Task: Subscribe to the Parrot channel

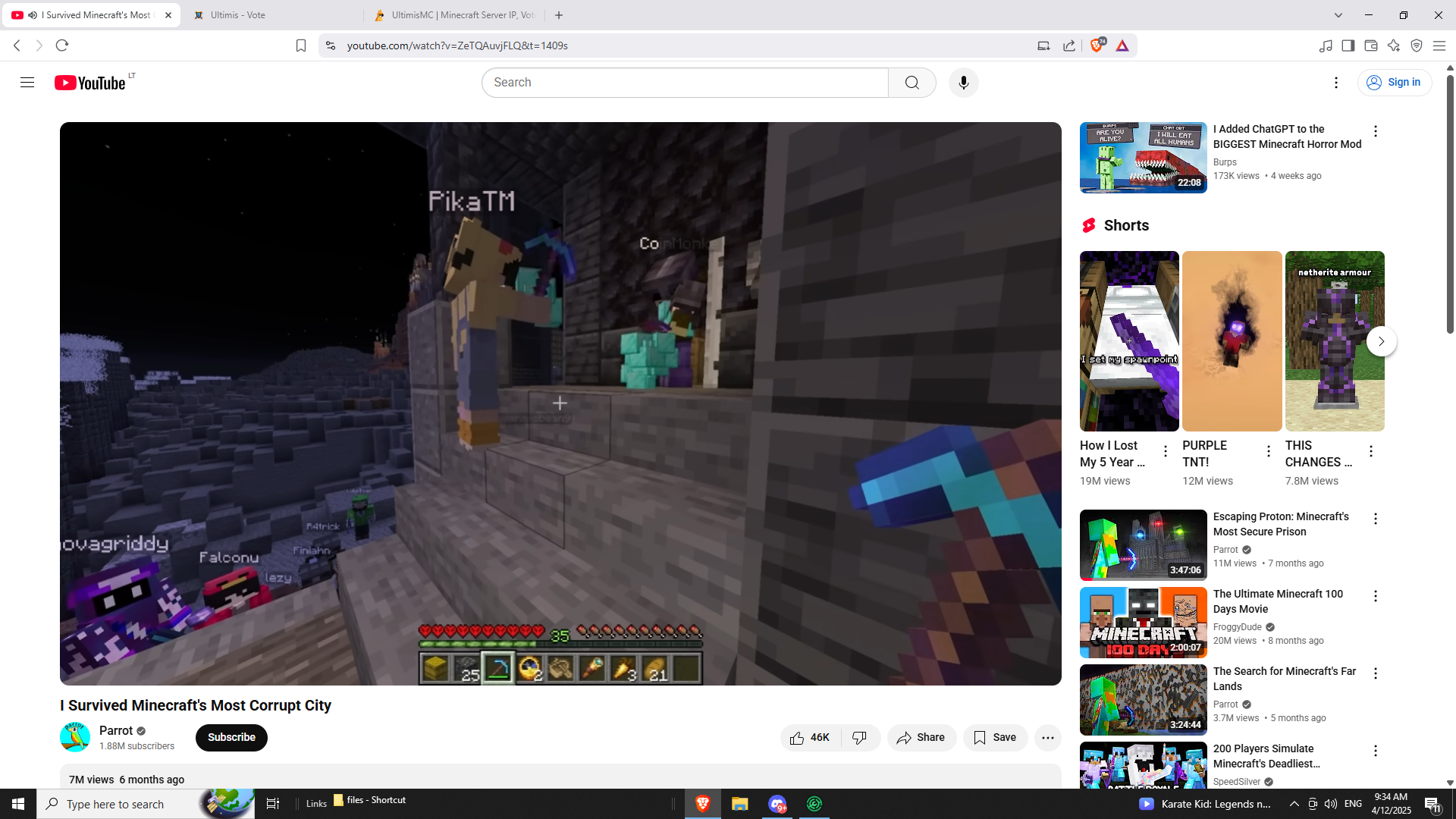Action: (231, 738)
